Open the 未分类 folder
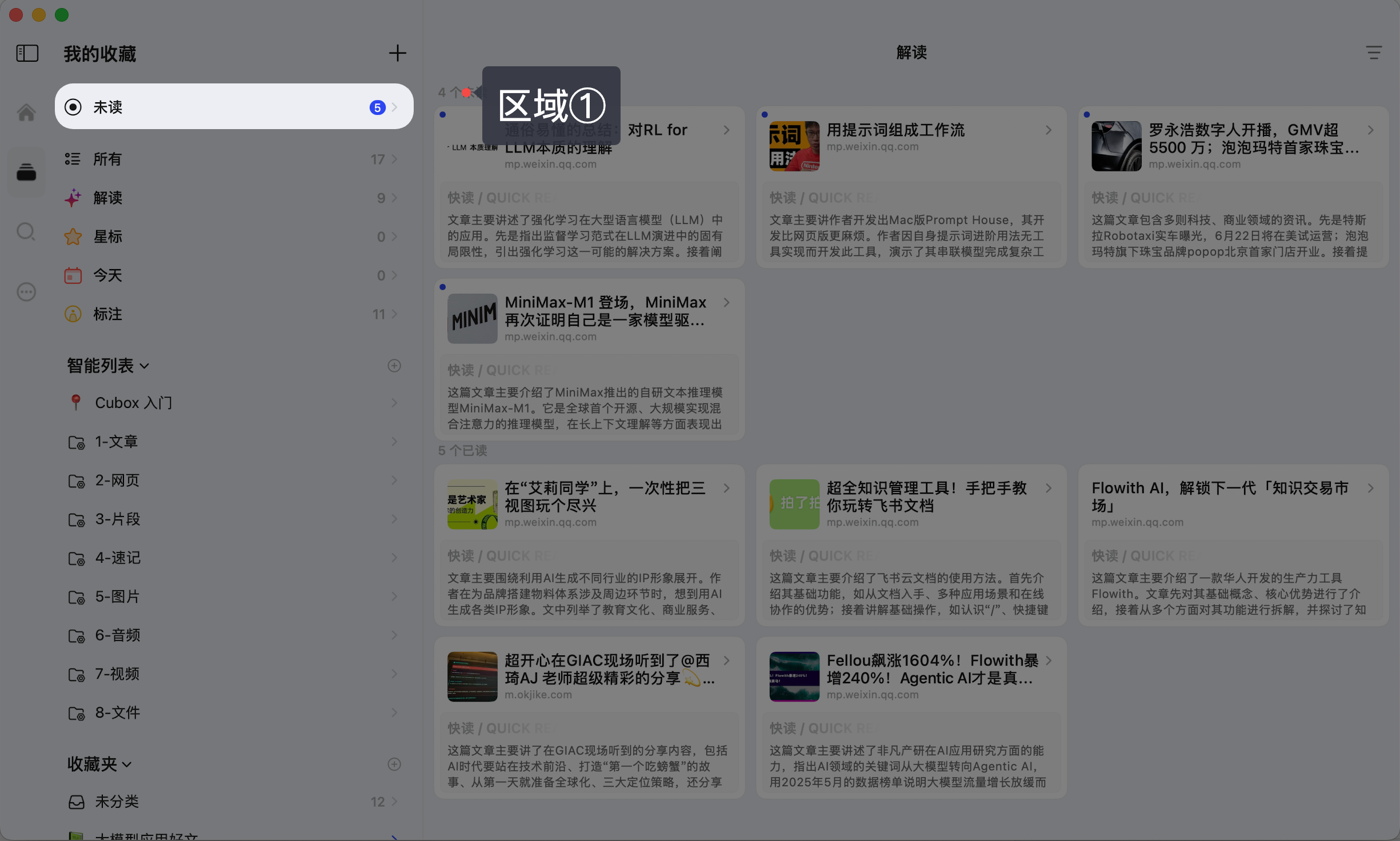Viewport: 1400px width, 841px height. tap(117, 802)
